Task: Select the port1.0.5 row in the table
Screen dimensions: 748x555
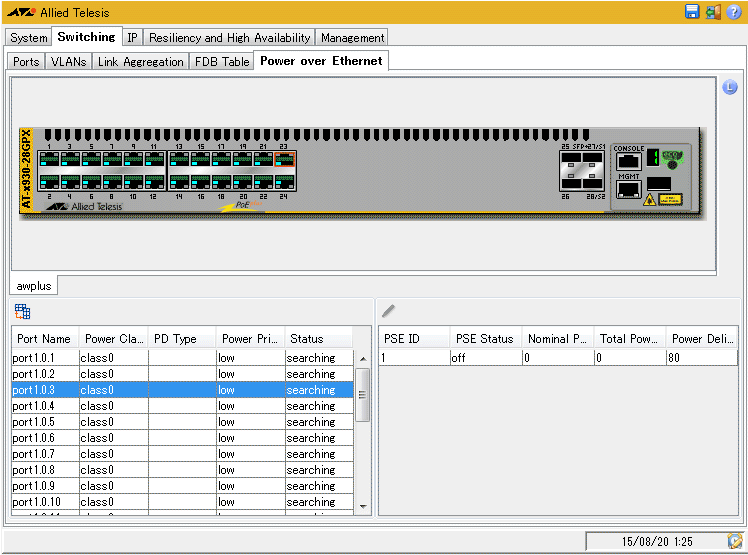Action: coord(34,422)
